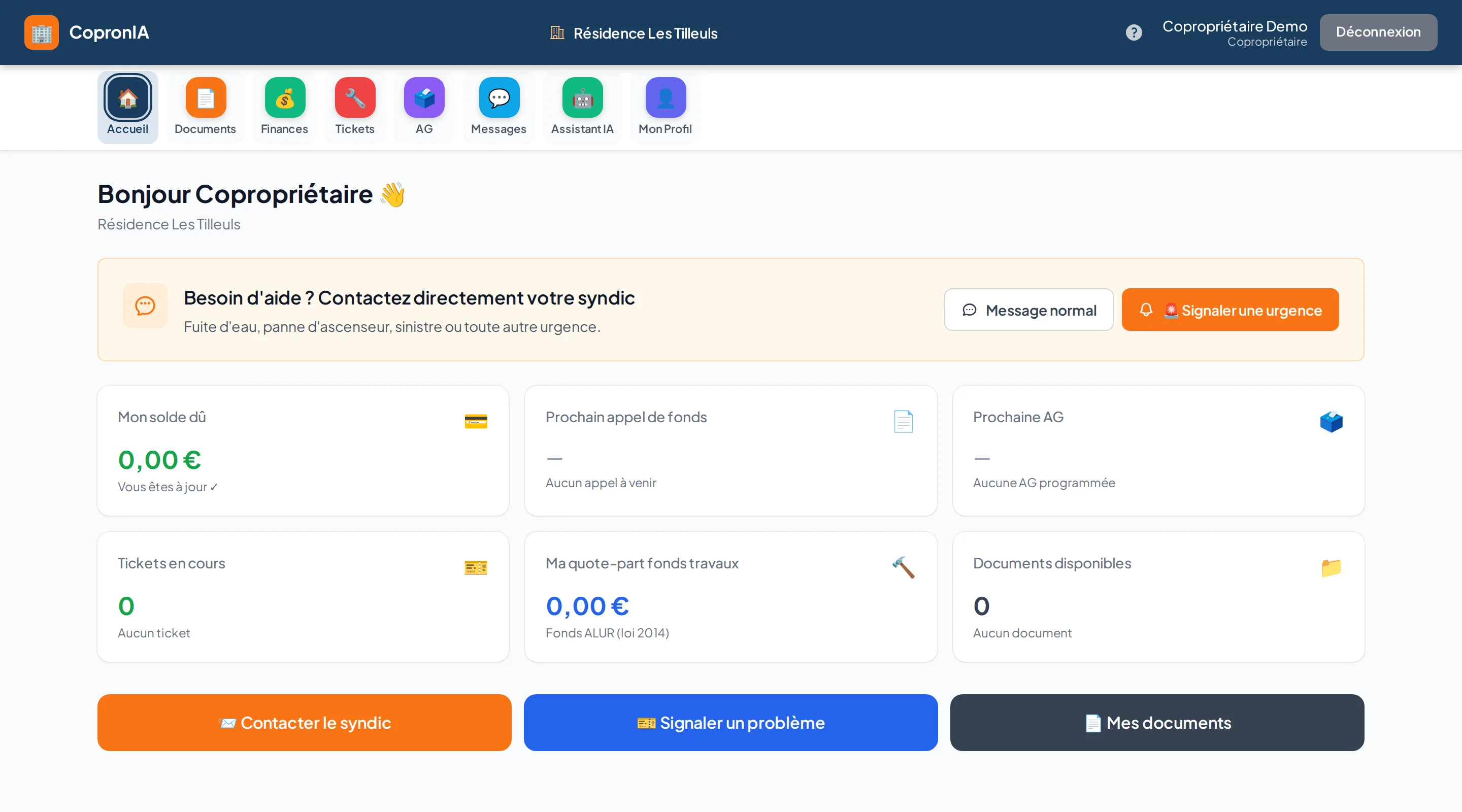Switch to the Documents tab label
The image size is (1462, 812).
click(x=206, y=129)
